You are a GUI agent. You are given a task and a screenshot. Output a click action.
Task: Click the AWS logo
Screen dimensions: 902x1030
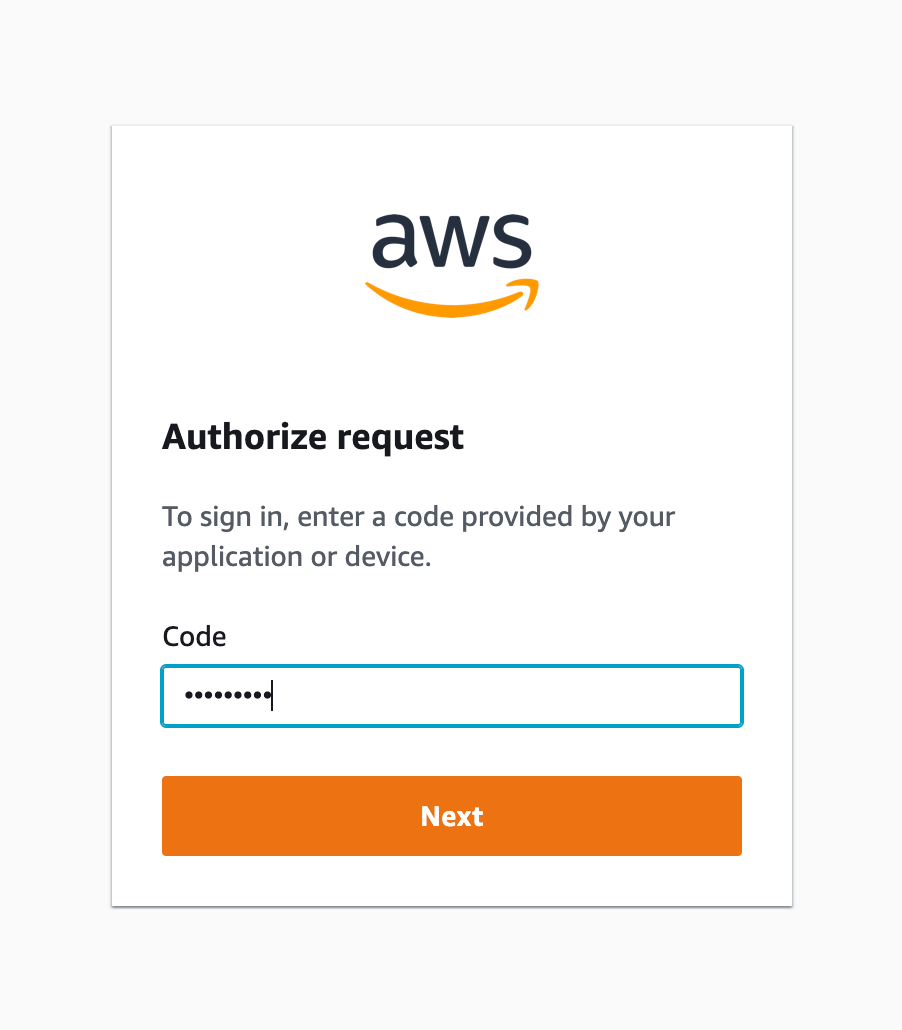[x=452, y=265]
